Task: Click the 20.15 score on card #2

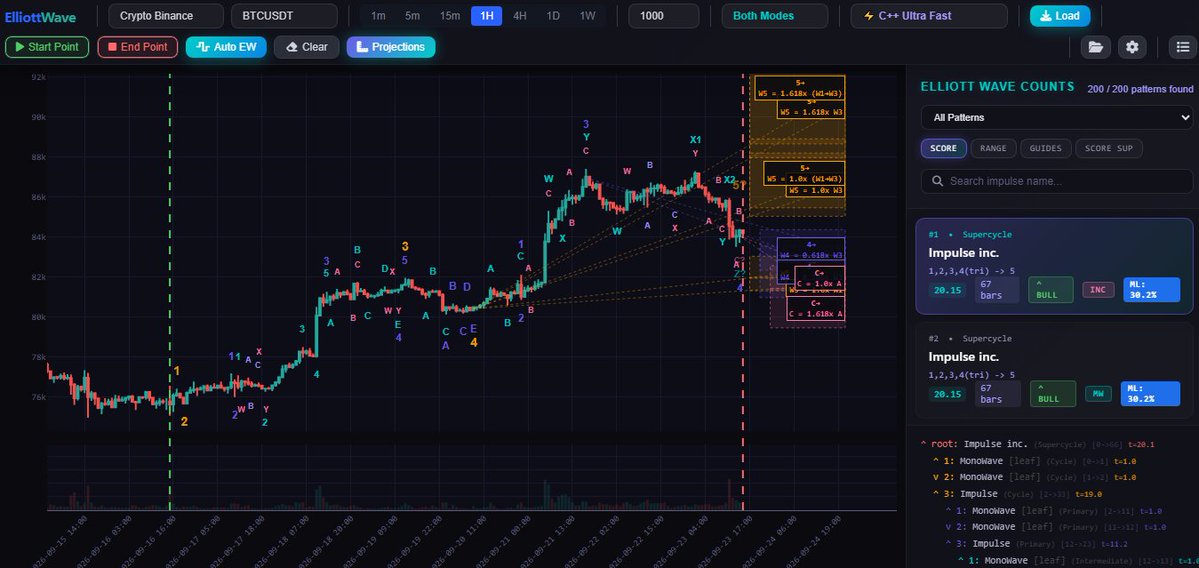Action: [x=947, y=394]
